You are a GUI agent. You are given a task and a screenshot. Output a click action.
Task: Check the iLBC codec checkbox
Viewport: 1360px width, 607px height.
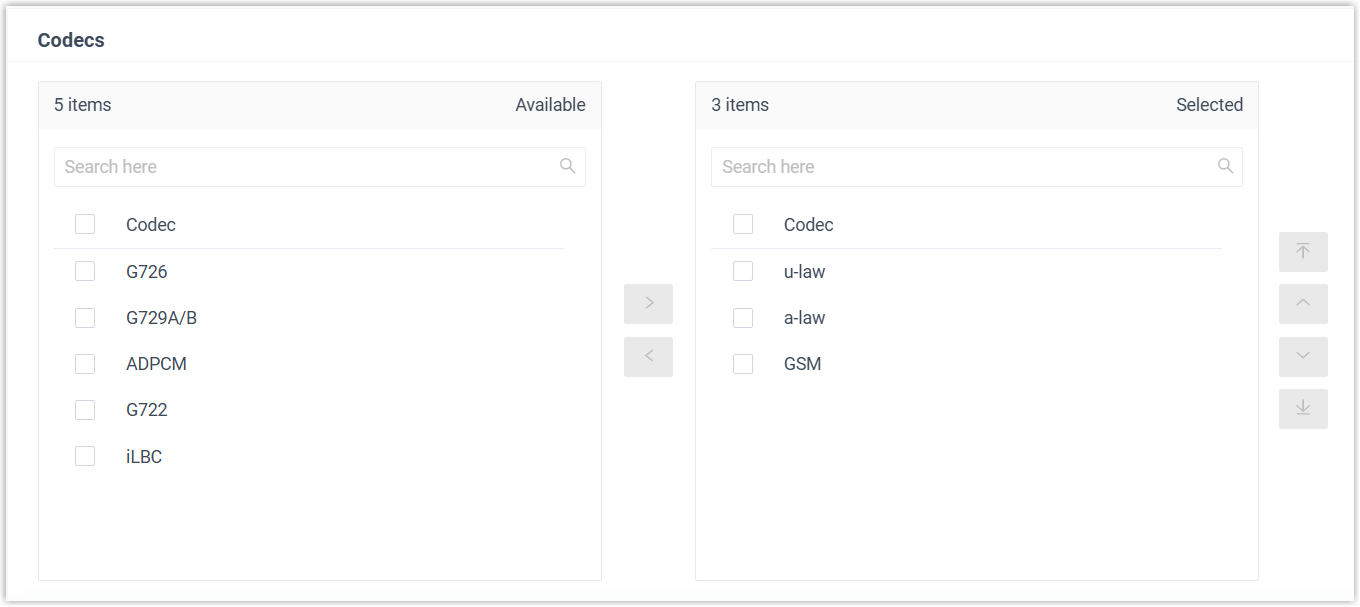pyautogui.click(x=85, y=457)
